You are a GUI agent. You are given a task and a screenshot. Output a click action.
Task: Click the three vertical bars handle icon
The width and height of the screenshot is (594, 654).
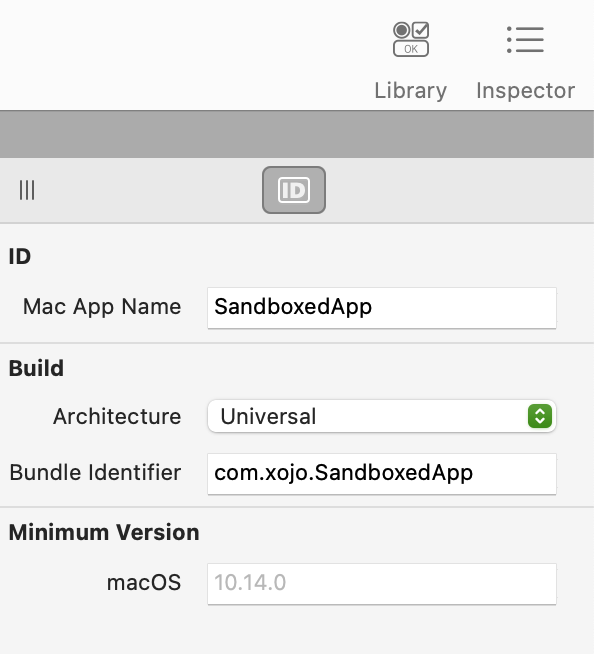click(27, 190)
